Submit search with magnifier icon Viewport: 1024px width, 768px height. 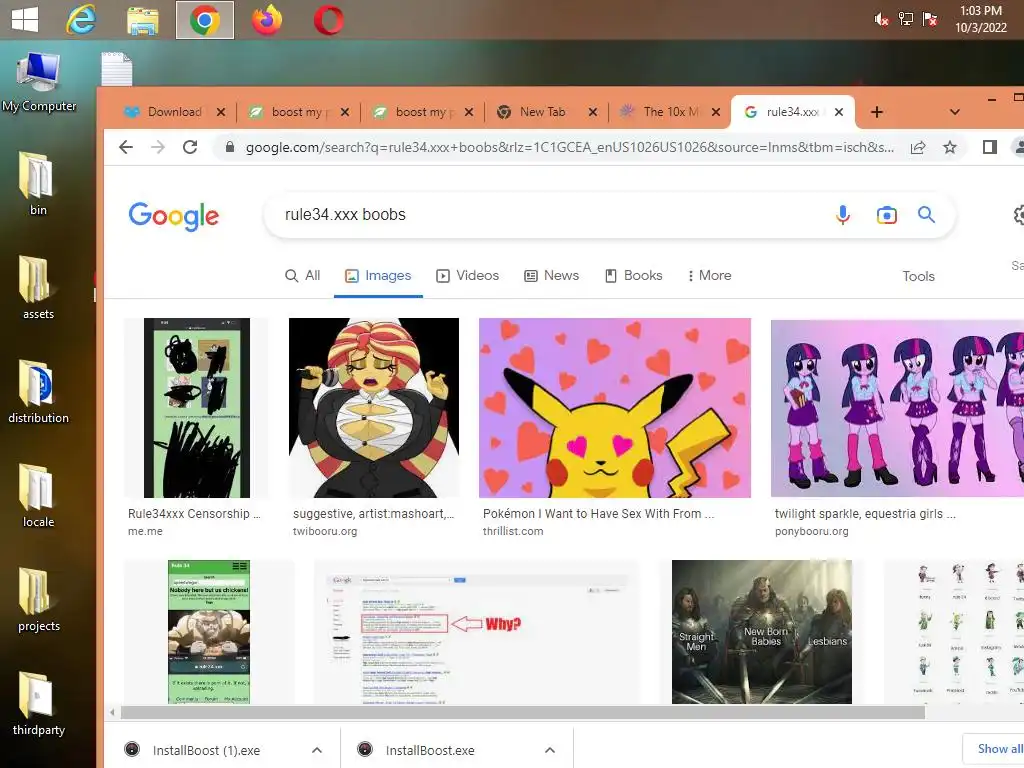tap(926, 215)
